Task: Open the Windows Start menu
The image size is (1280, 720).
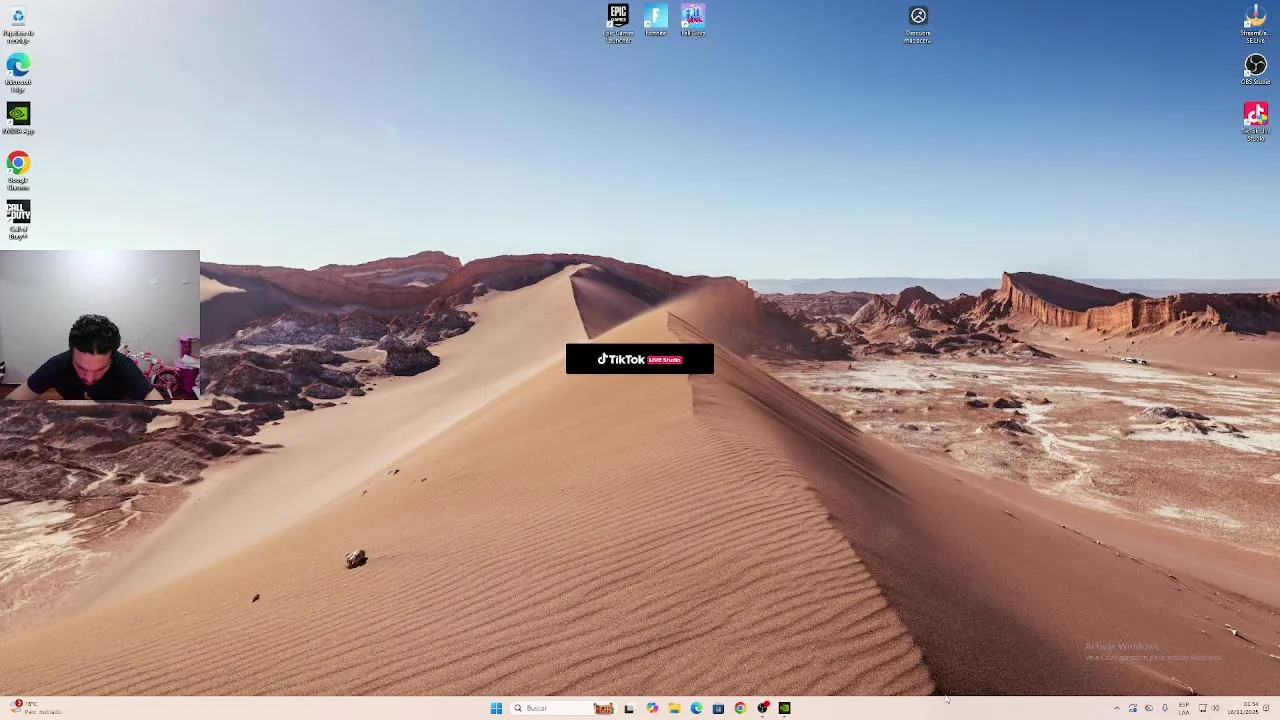Action: [496, 708]
